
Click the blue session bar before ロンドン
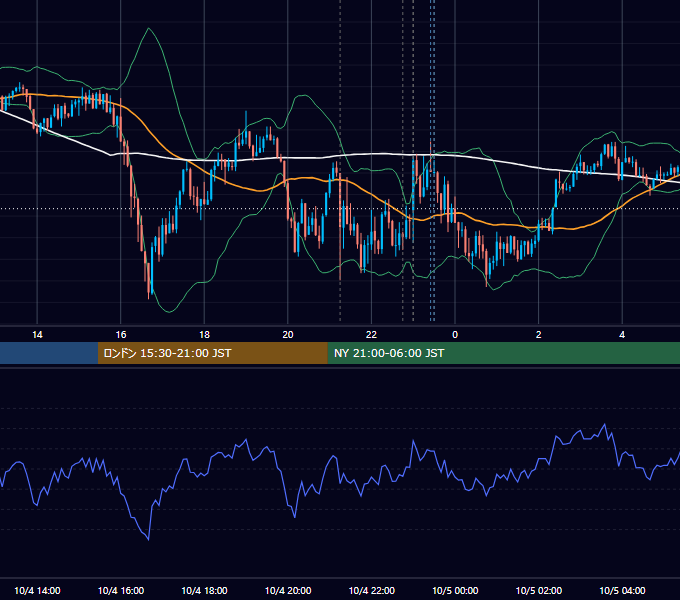click(x=49, y=353)
